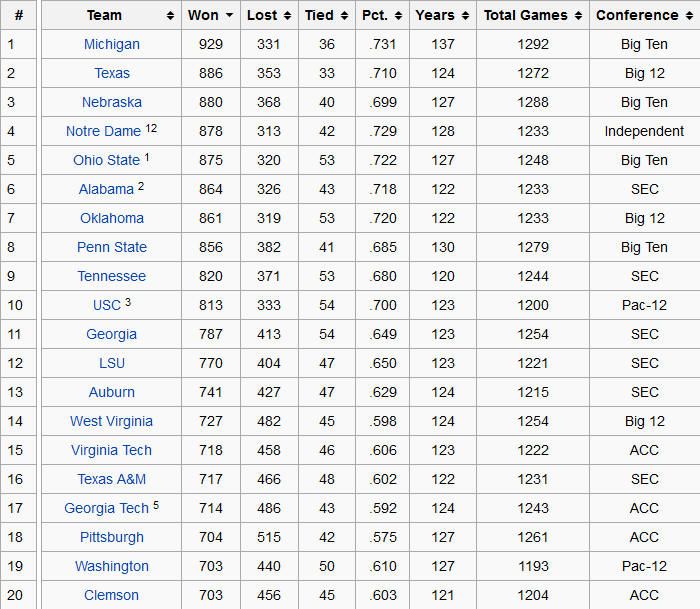The height and width of the screenshot is (609, 700).
Task: Sort by Total Games column
Action: 532,15
